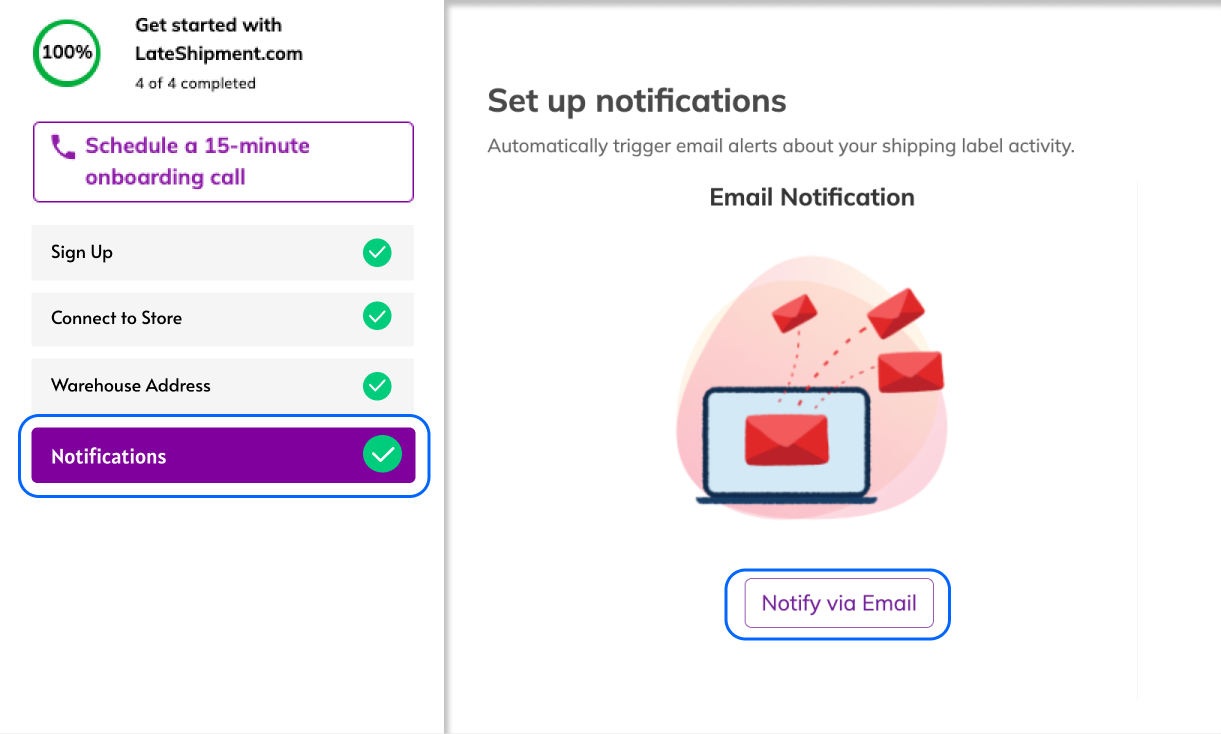Click the rightmost flying red envelope
Screen dimensions: 1221x734
[x=910, y=371]
